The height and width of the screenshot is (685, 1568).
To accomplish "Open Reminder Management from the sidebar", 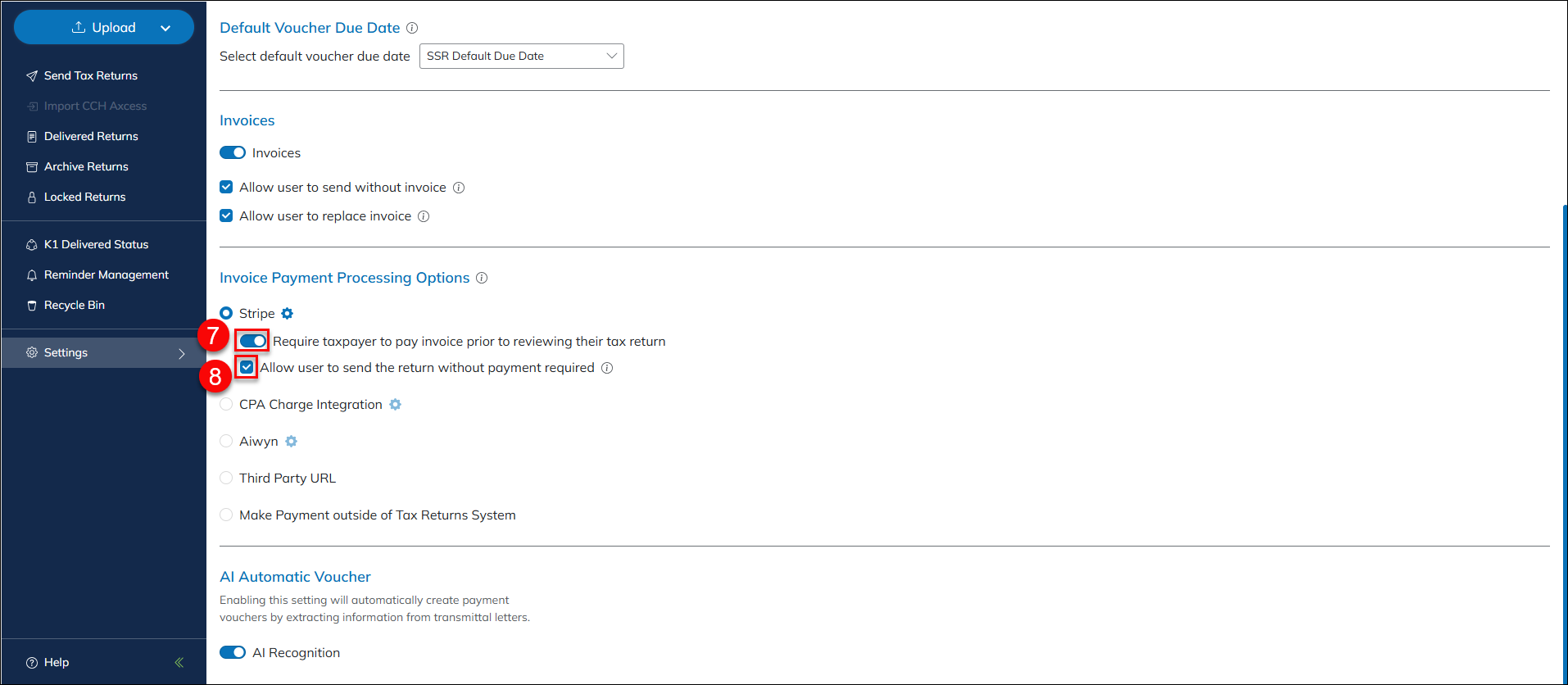I will tap(106, 274).
